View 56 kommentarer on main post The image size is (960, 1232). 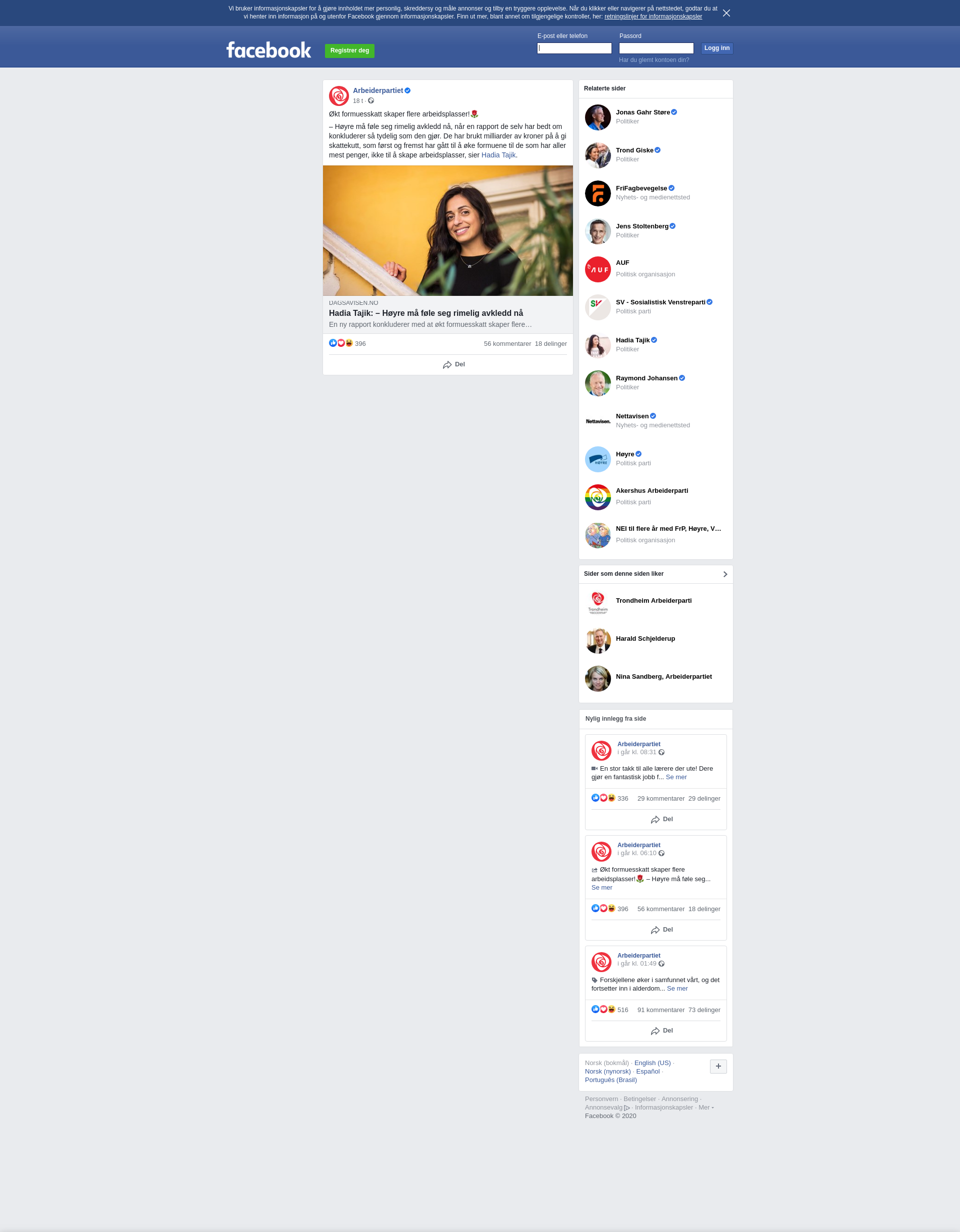point(507,343)
